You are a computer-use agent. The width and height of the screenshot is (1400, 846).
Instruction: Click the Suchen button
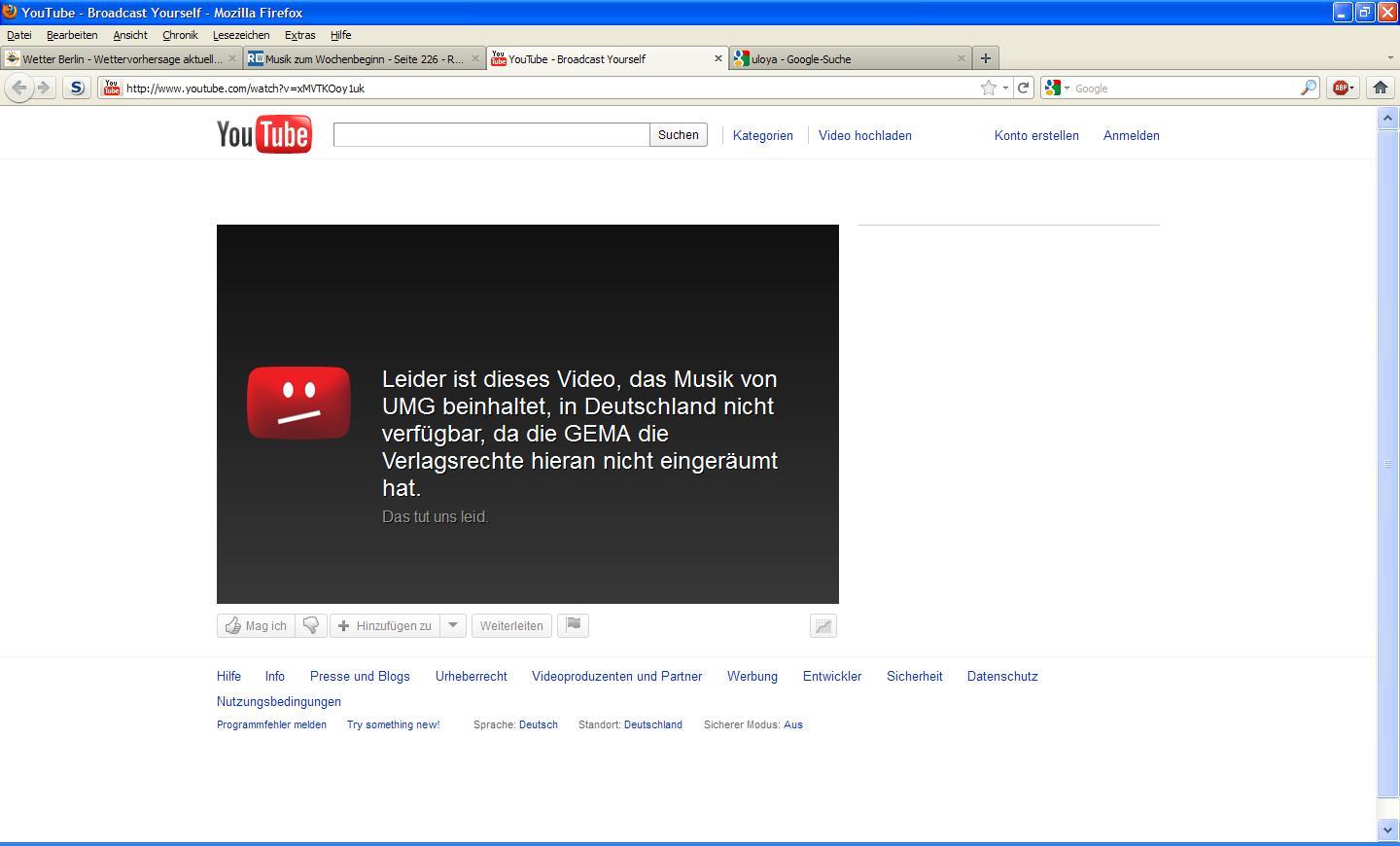point(678,135)
